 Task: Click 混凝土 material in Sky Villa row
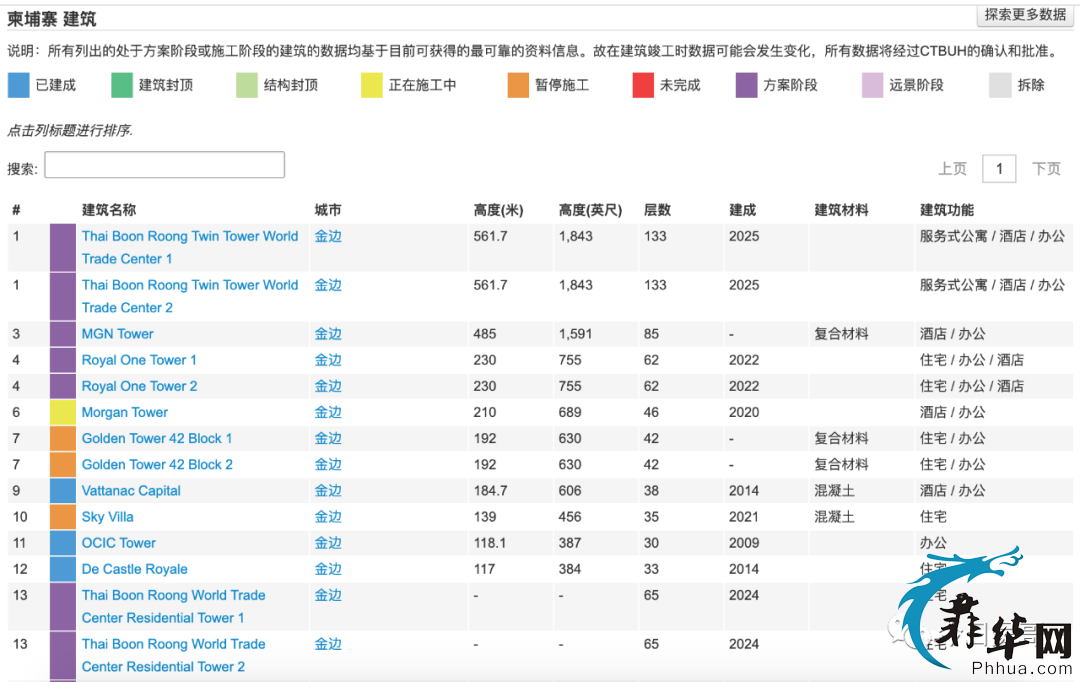(x=834, y=517)
